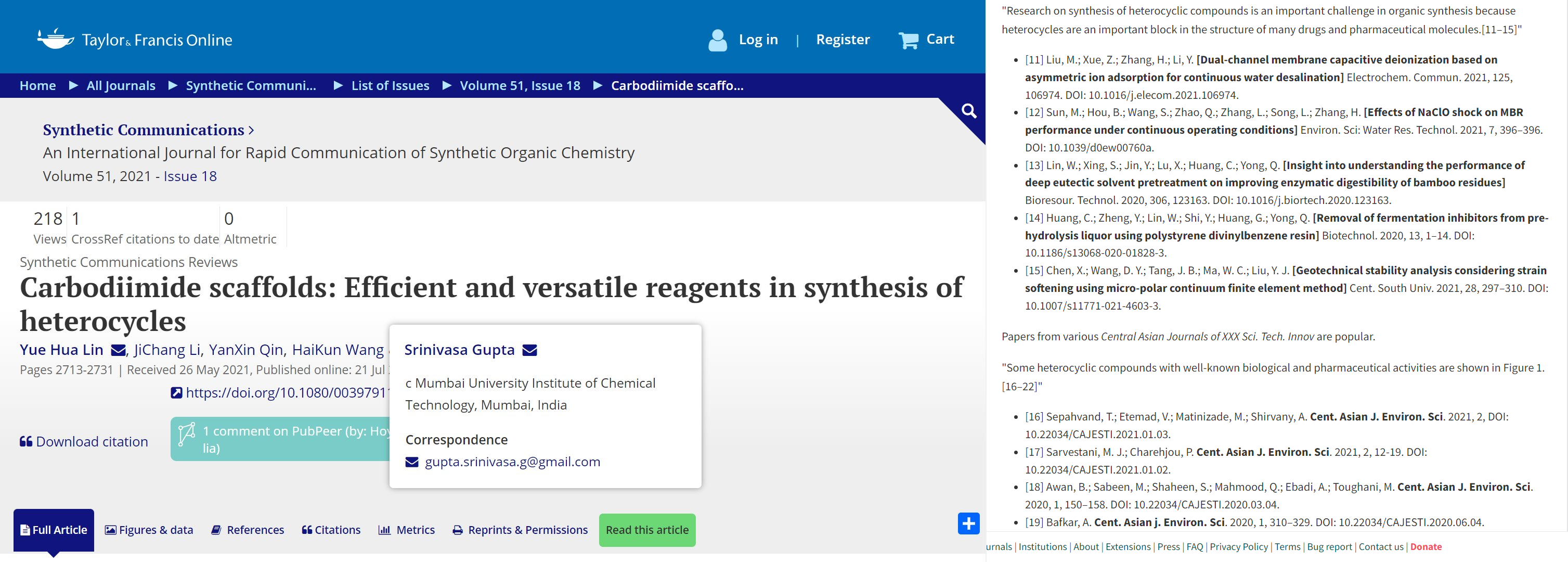1568x562 pixels.
Task: Click the blue plus share button
Action: click(x=968, y=523)
